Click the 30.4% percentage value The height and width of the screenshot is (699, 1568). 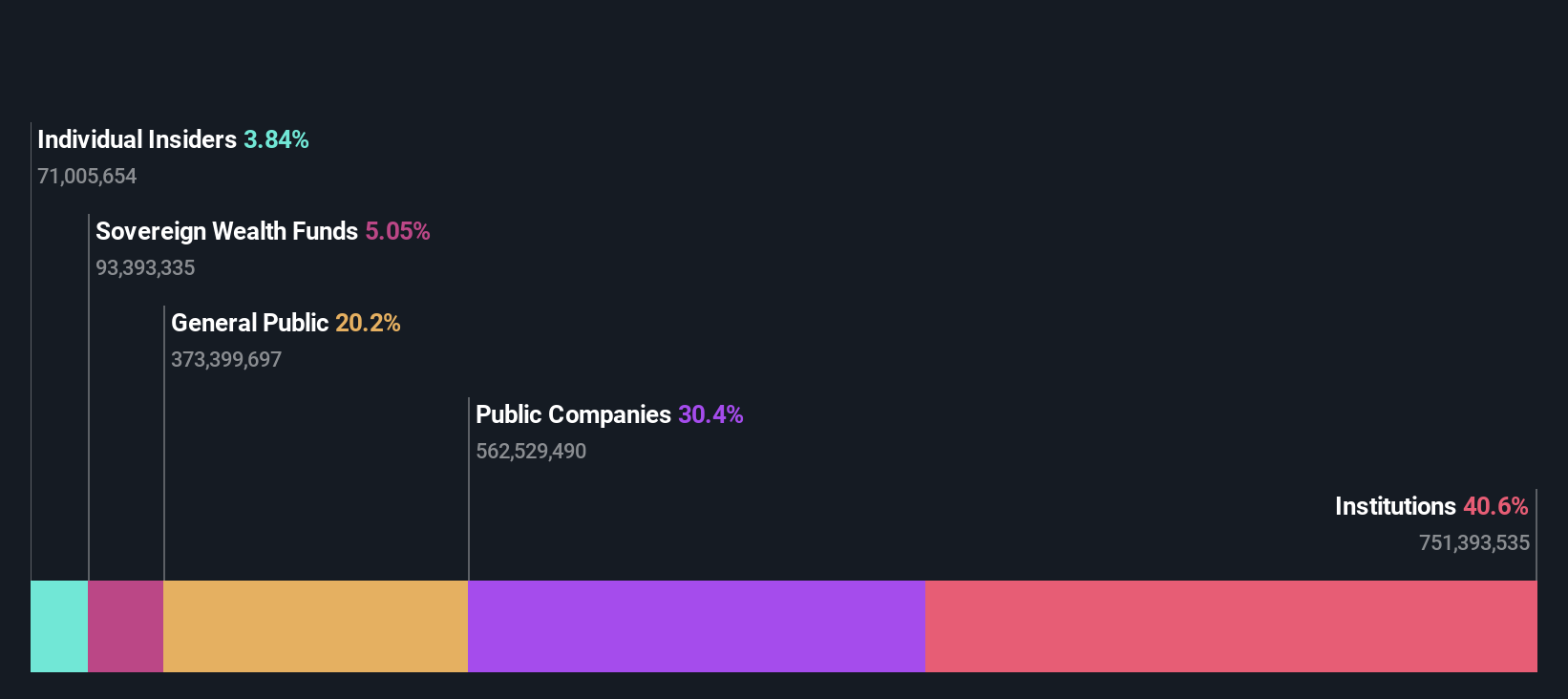(x=710, y=414)
